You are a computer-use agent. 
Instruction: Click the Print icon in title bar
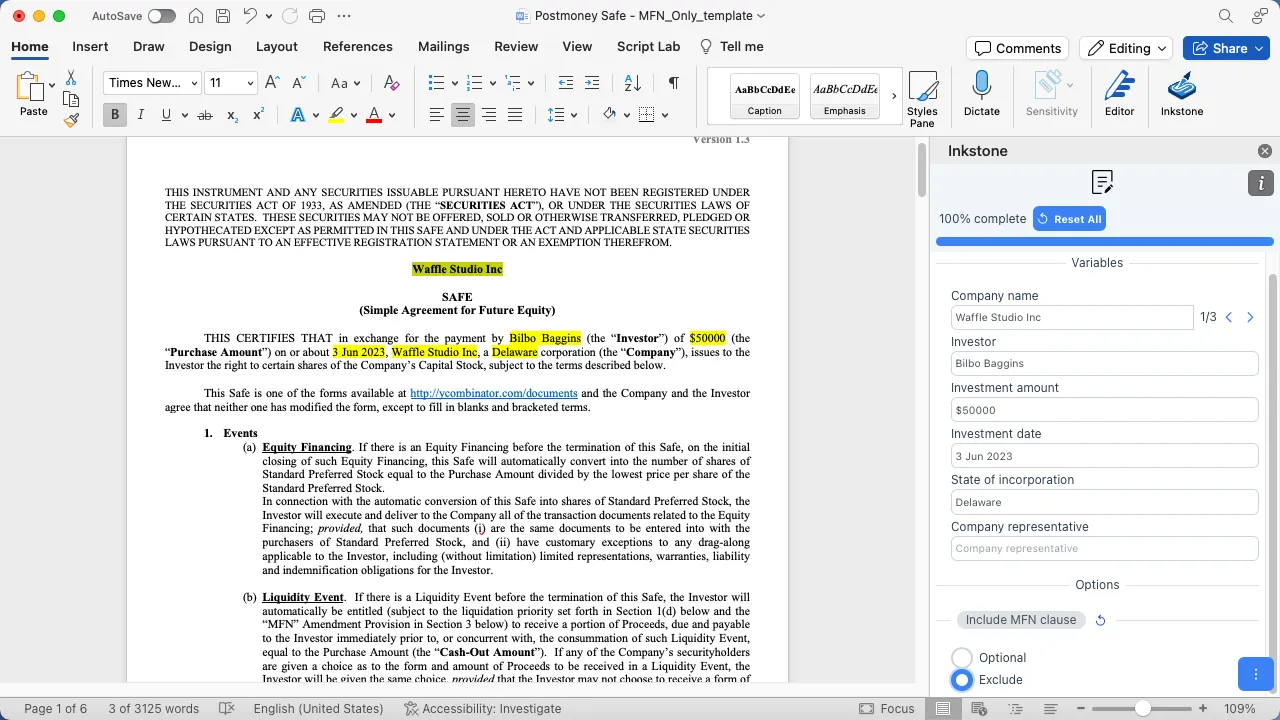(x=317, y=16)
